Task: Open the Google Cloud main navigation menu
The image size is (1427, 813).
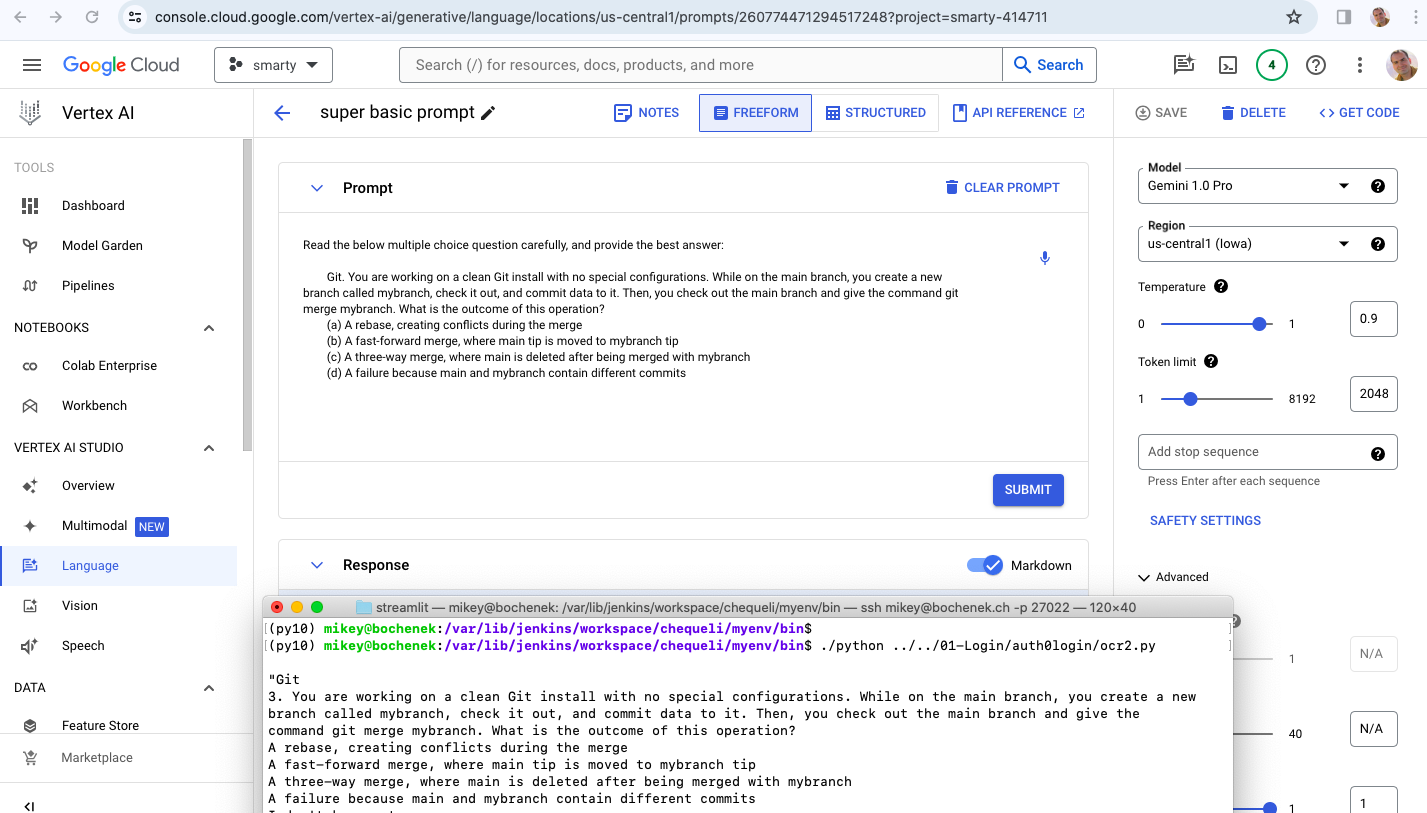Action: (32, 65)
